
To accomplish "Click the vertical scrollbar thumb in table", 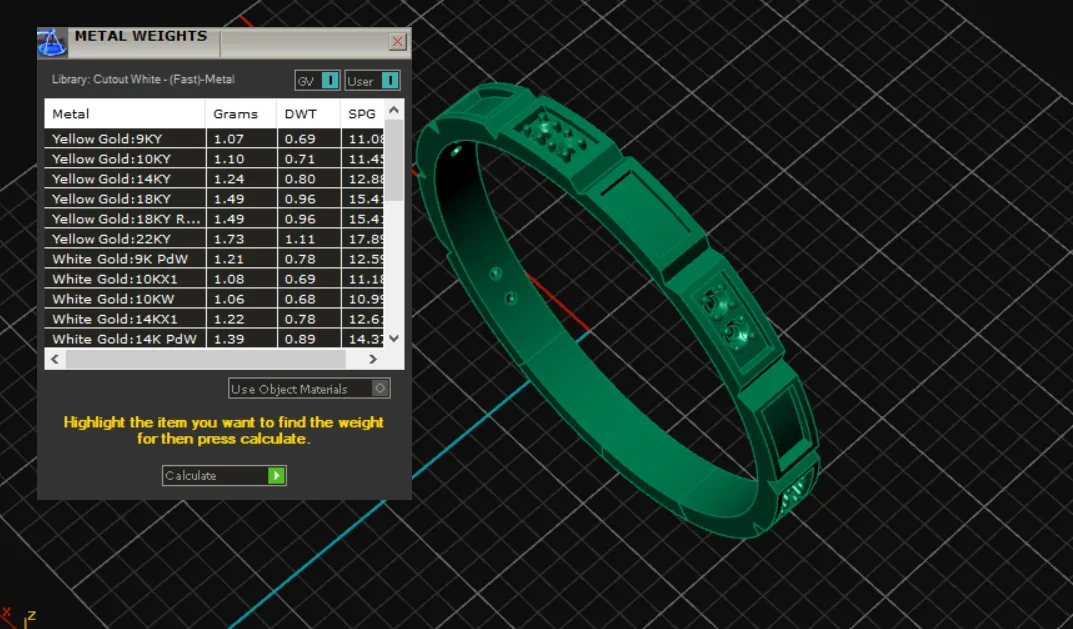I will 393,160.
